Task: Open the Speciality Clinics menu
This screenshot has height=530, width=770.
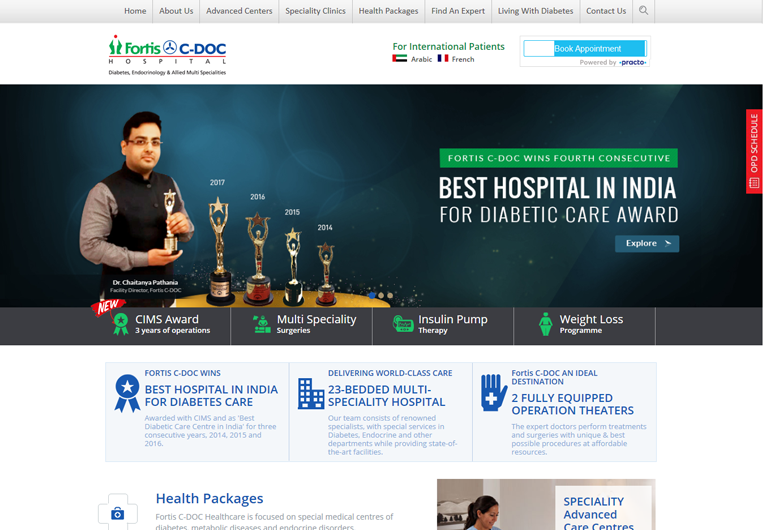Action: (315, 11)
